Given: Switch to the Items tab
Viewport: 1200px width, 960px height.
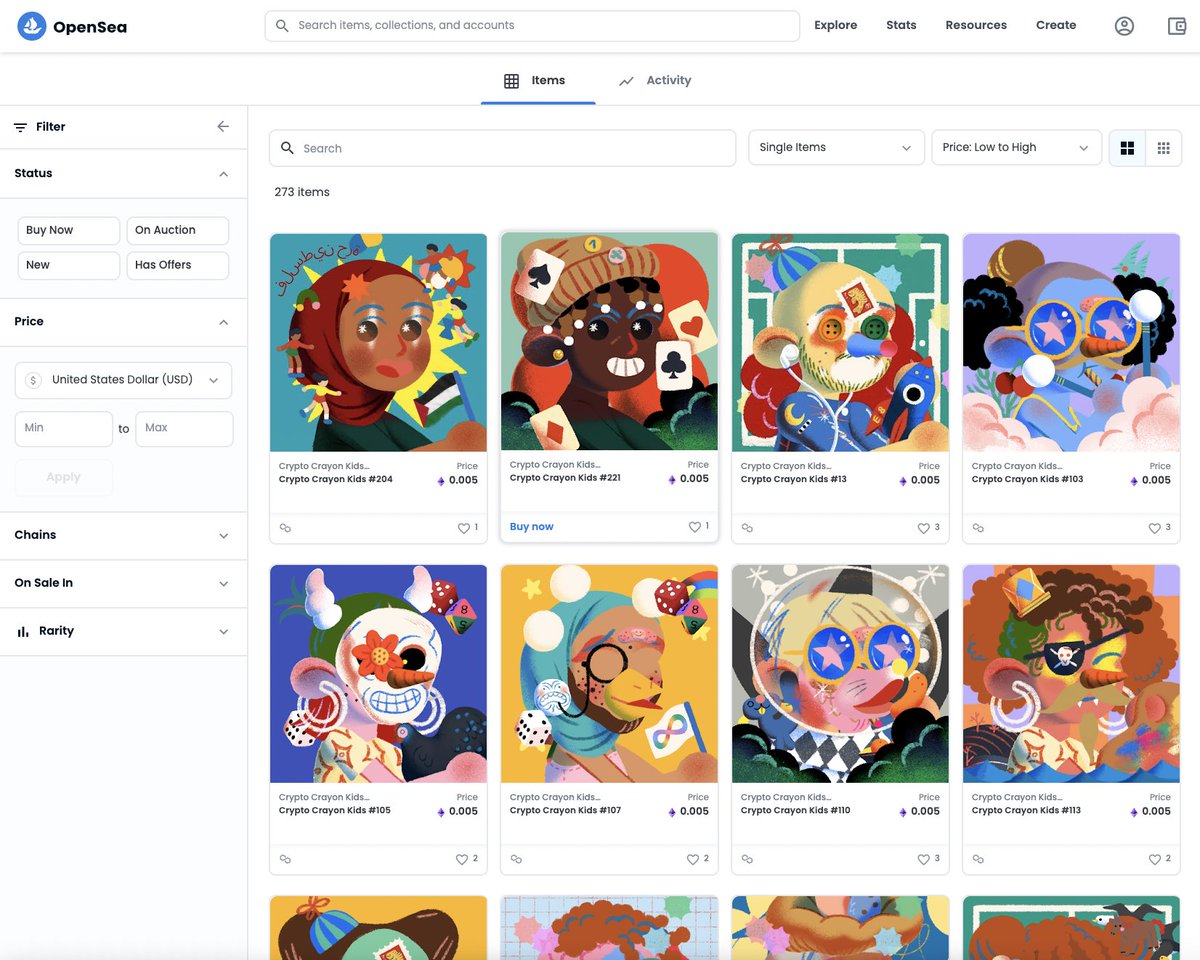Looking at the screenshot, I should pyautogui.click(x=538, y=80).
